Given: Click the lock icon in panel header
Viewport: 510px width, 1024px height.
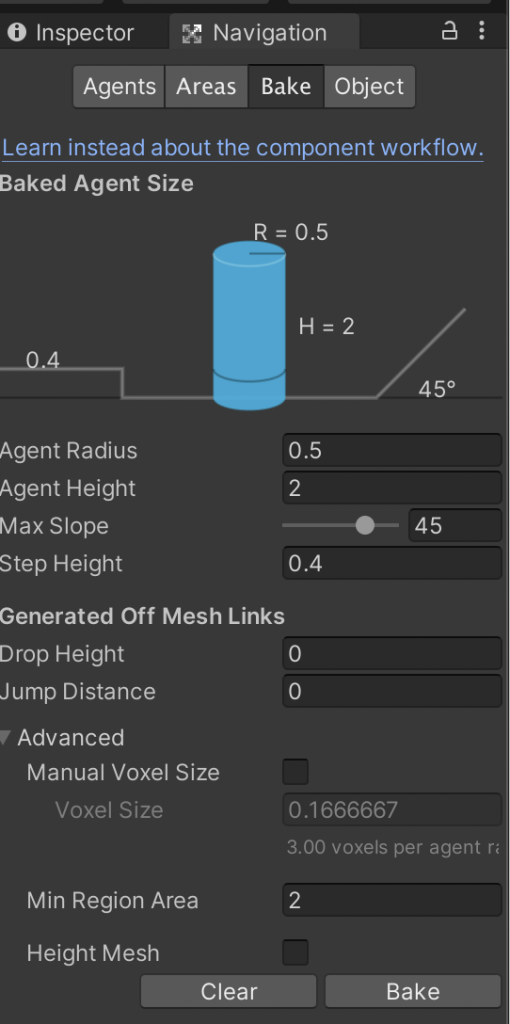Looking at the screenshot, I should point(449,31).
